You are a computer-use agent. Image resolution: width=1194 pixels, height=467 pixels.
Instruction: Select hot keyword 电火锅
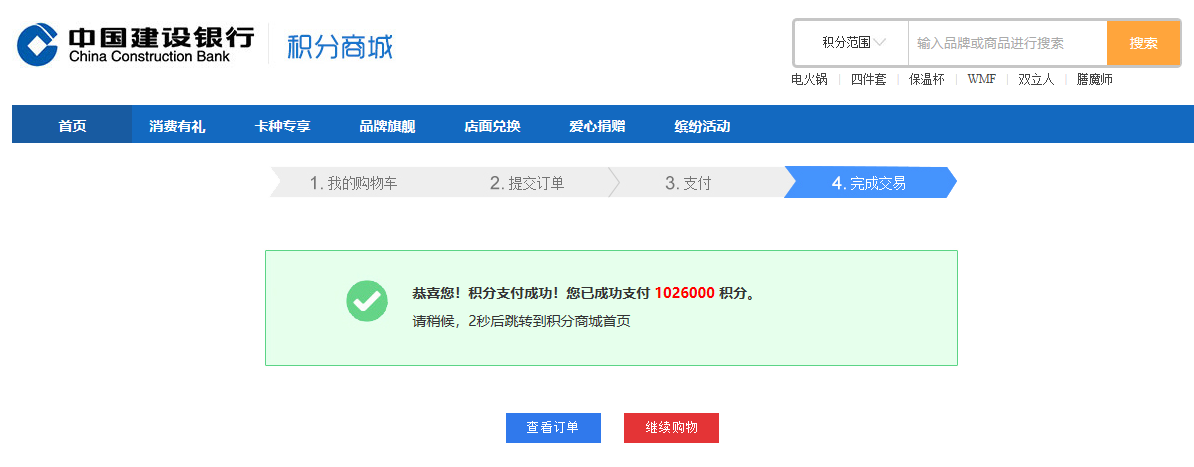click(809, 79)
